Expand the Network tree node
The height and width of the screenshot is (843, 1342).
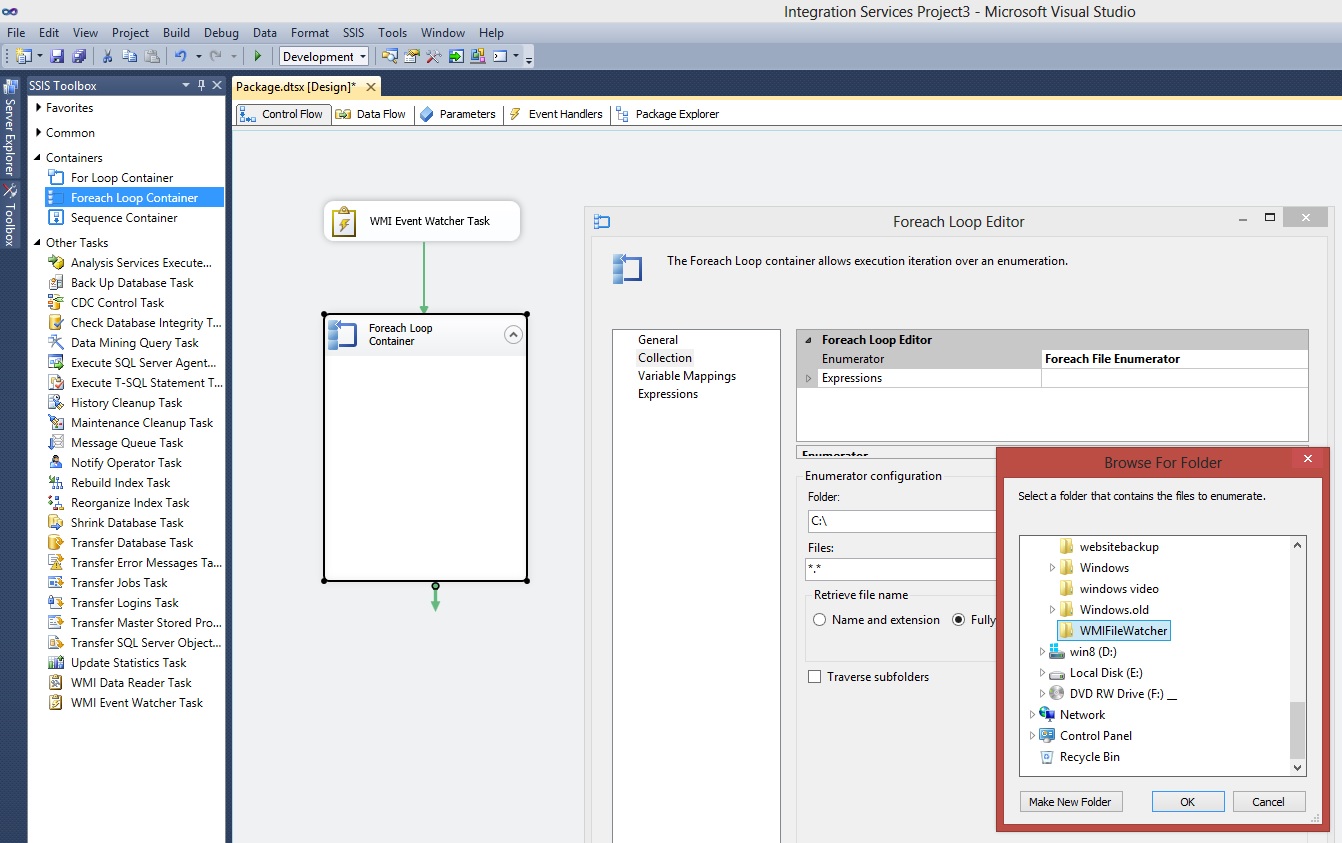tap(1032, 715)
